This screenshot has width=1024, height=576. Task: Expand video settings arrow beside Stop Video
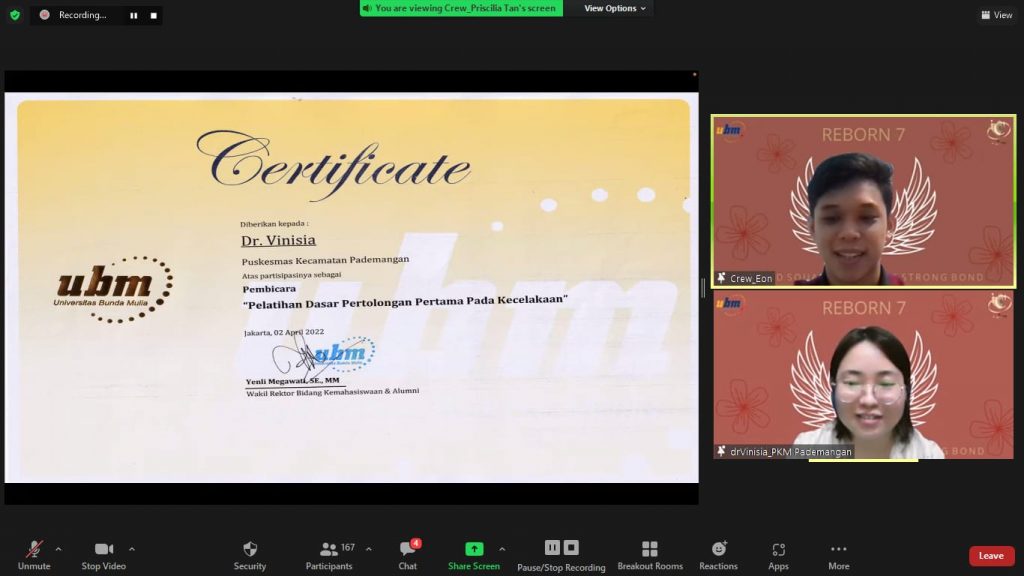[132, 549]
